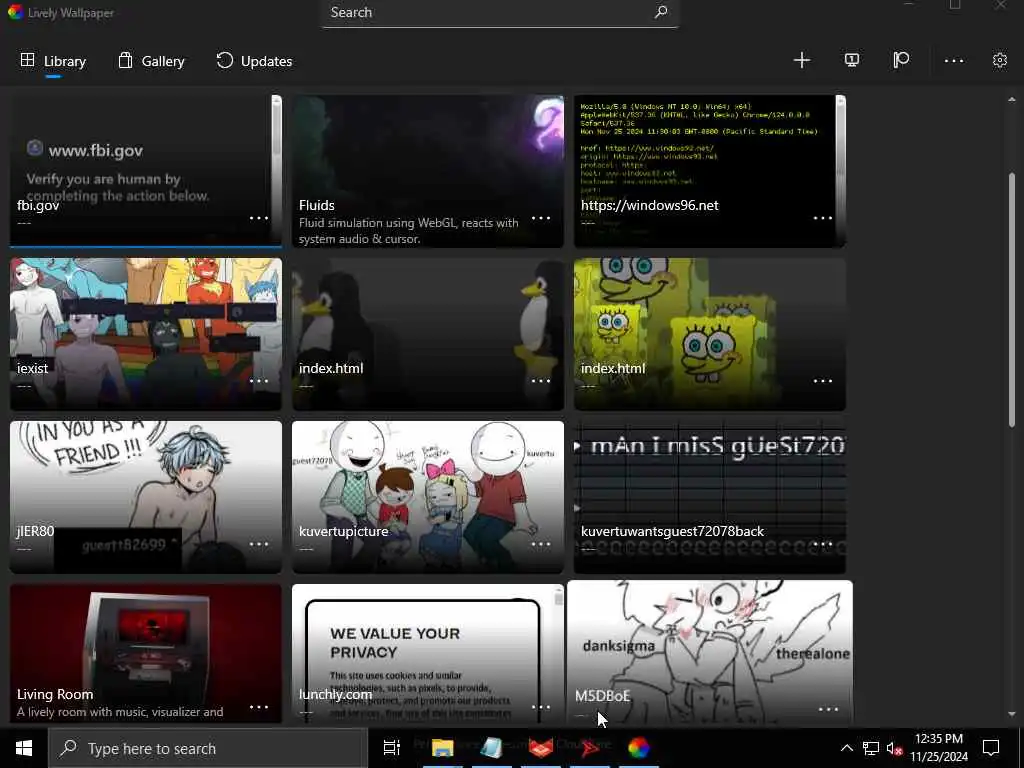This screenshot has height=768, width=1024.
Task: Open more options for M5DBoE
Action: click(x=828, y=709)
